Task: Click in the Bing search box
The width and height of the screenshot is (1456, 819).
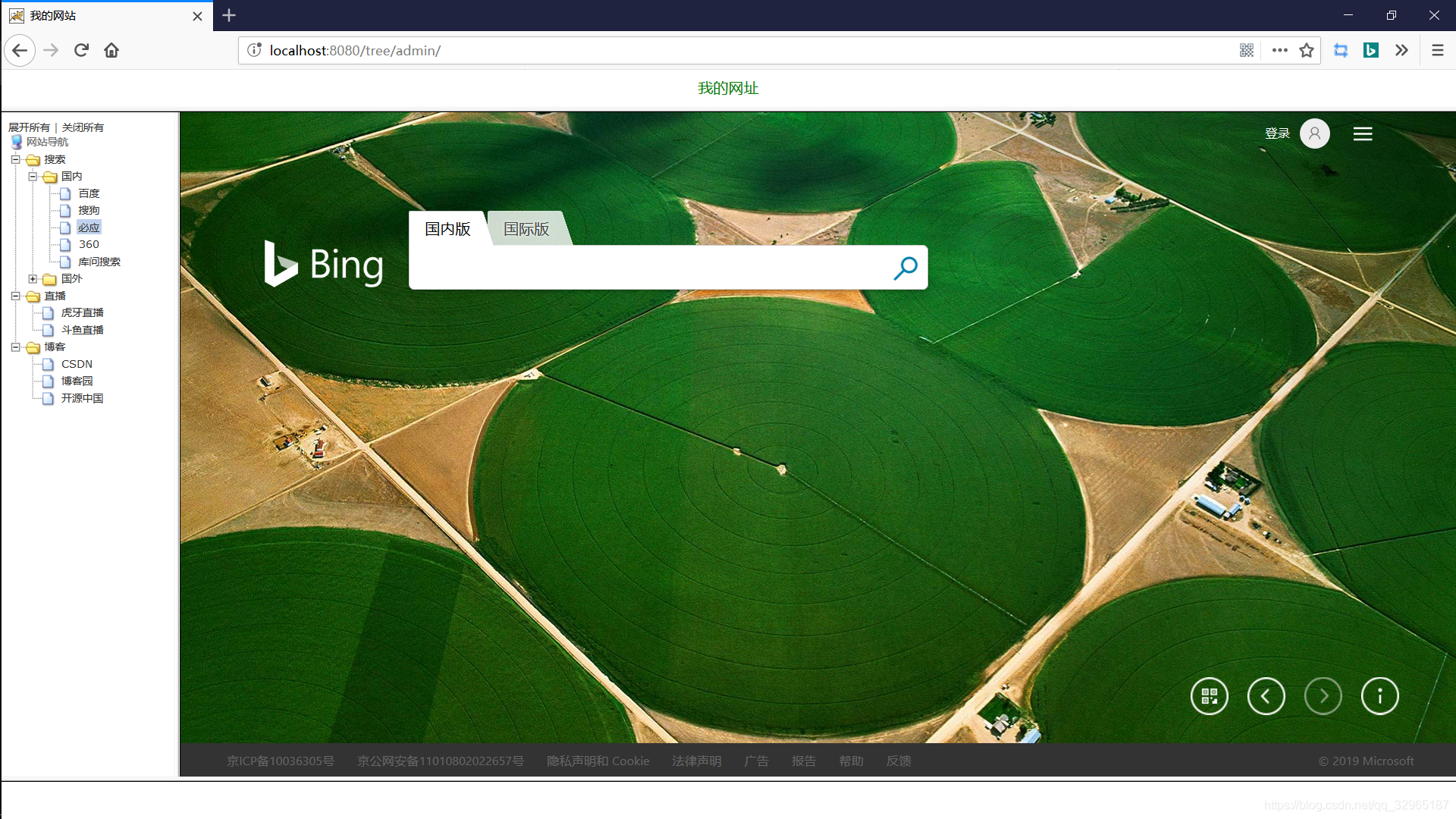Action: coord(652,268)
